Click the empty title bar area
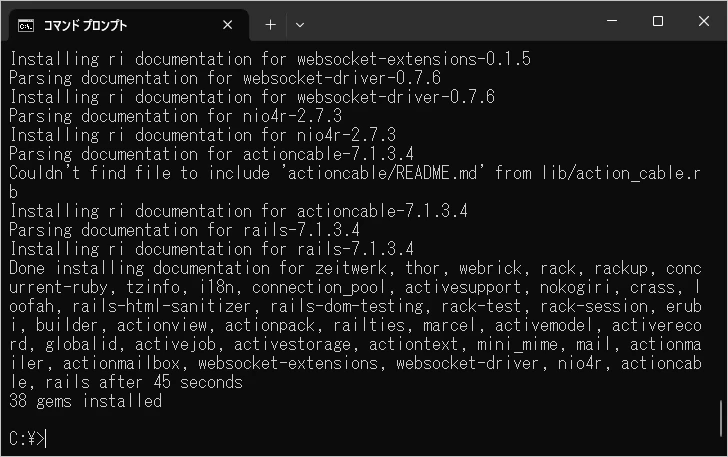728x457 pixels. 450,24
